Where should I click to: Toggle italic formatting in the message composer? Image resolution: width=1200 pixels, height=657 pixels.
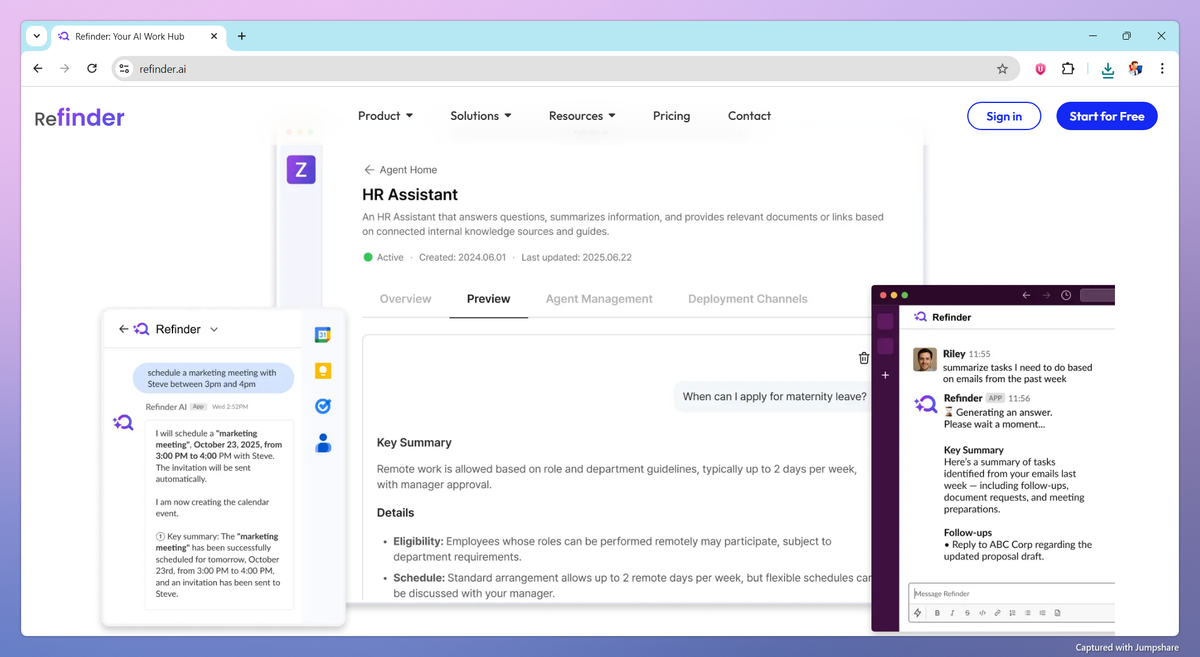(x=951, y=612)
